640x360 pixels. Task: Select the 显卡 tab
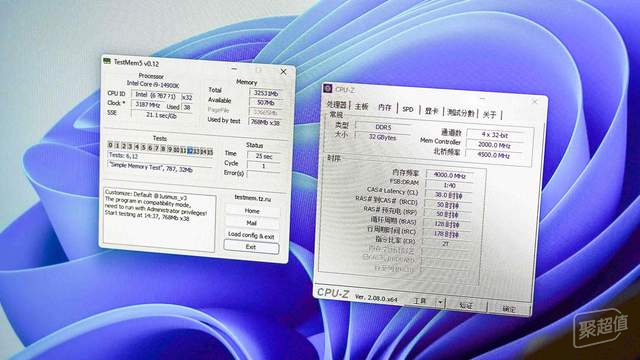[x=431, y=111]
